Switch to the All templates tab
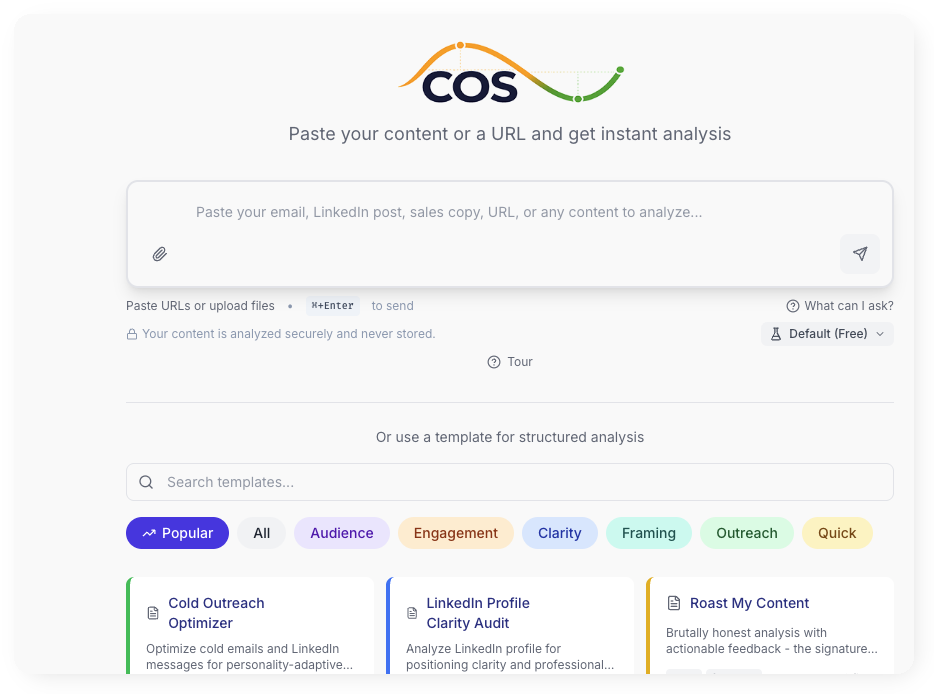This screenshot has height=694, width=934. tap(261, 533)
